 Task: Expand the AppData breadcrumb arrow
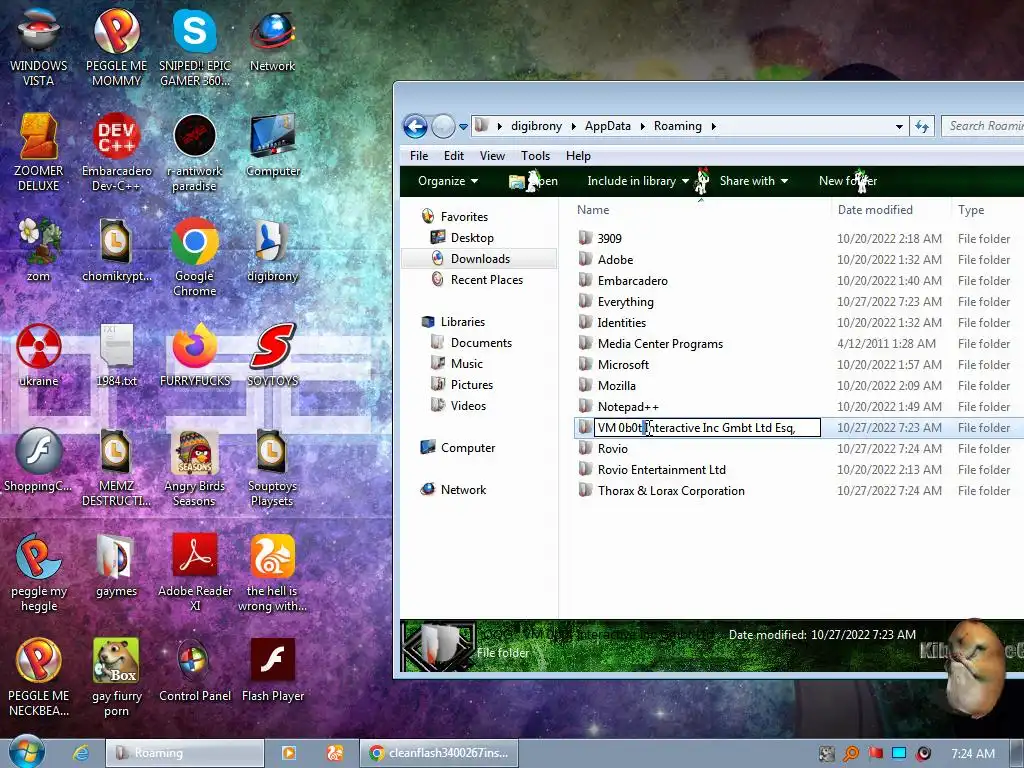pos(643,126)
